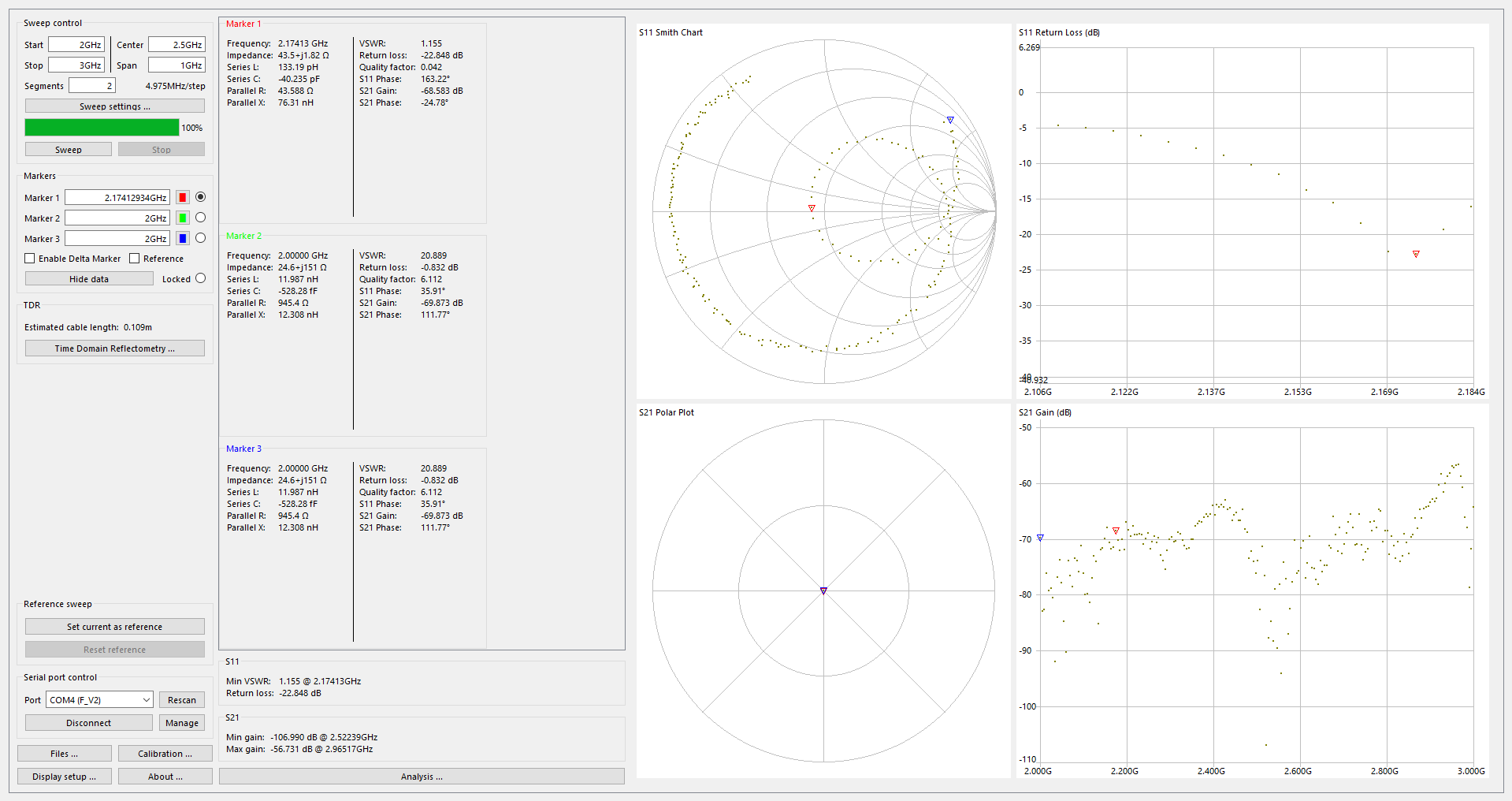Click the red marker on S21 Gain plot
This screenshot has height=801, width=1512.
click(1116, 531)
